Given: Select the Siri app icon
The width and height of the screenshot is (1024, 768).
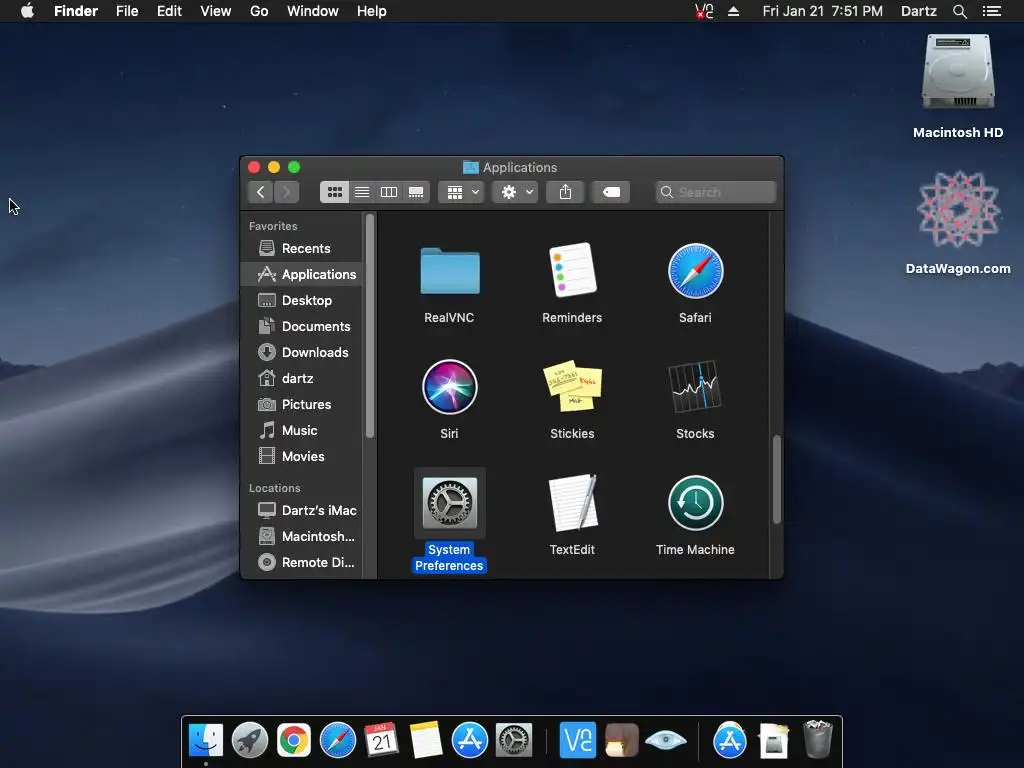Looking at the screenshot, I should point(449,387).
